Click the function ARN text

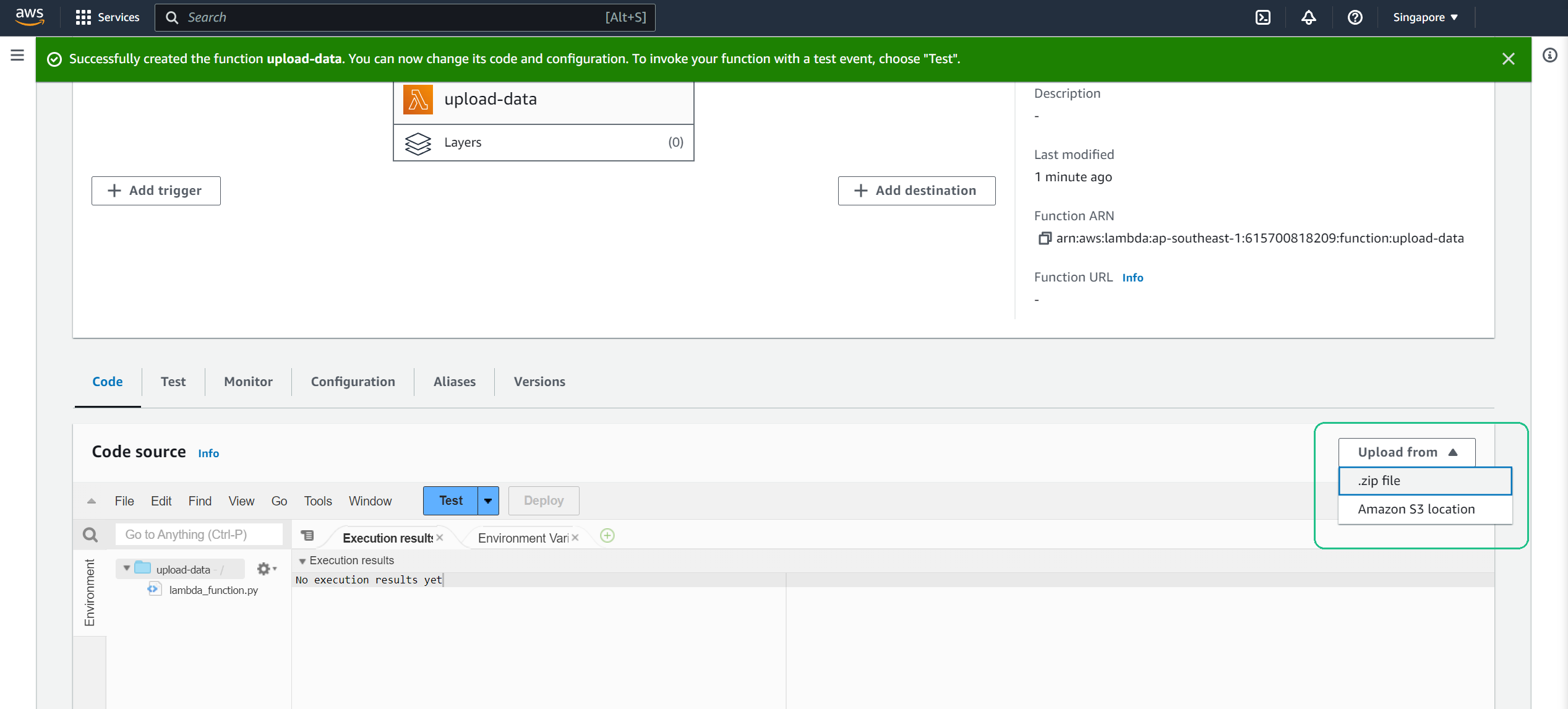tap(1260, 238)
